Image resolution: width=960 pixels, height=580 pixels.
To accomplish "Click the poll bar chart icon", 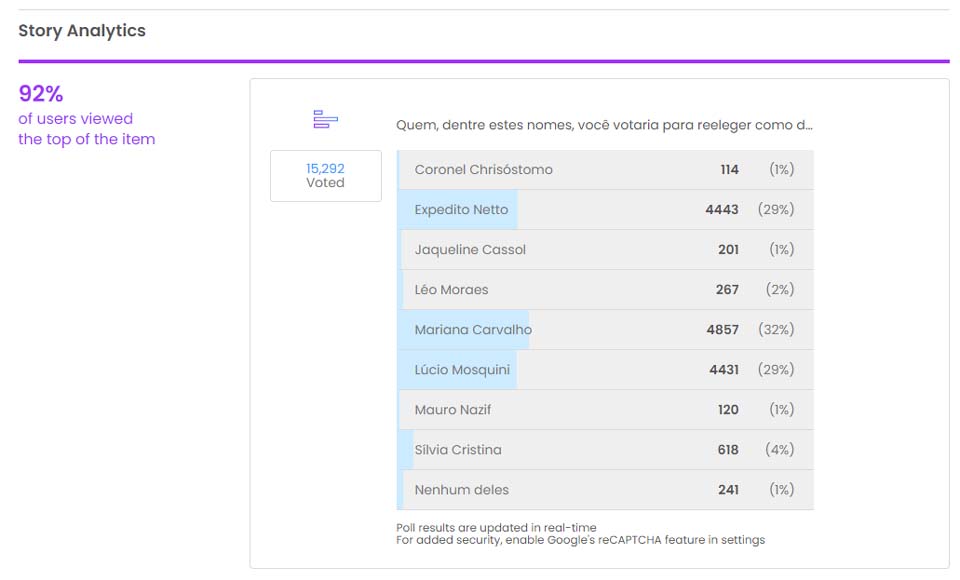I will pyautogui.click(x=325, y=120).
